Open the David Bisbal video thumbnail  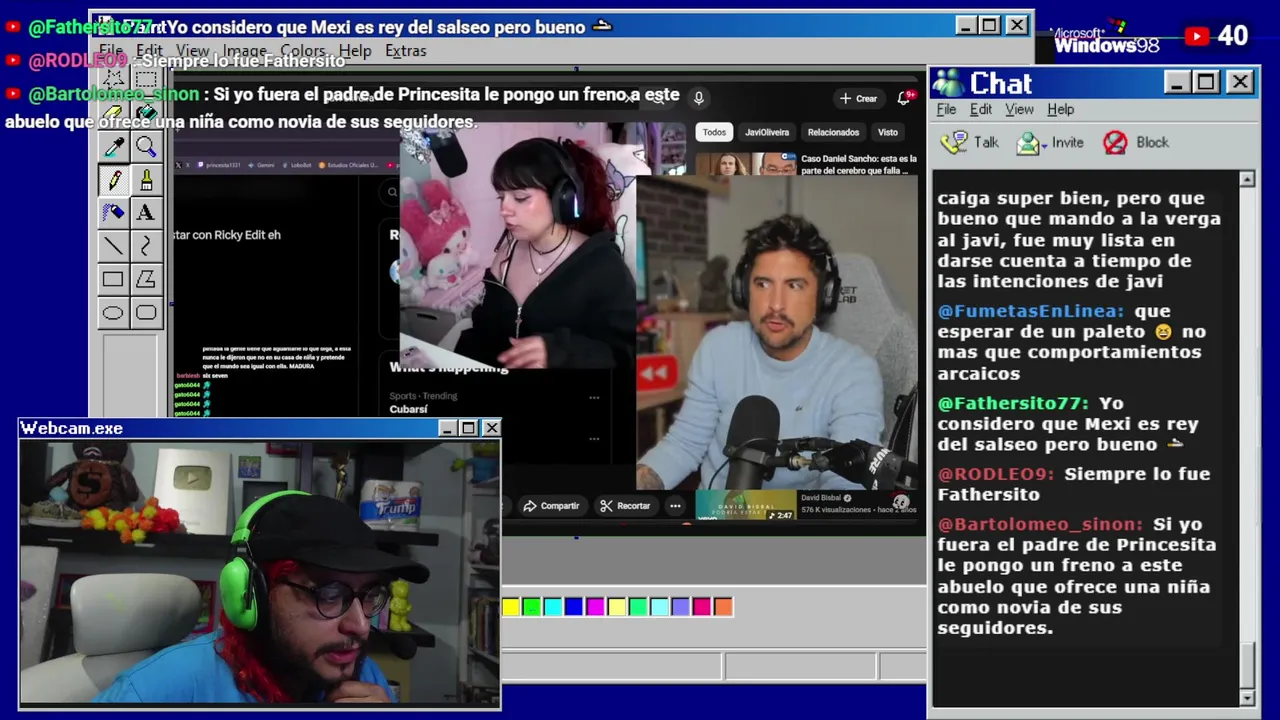(746, 506)
